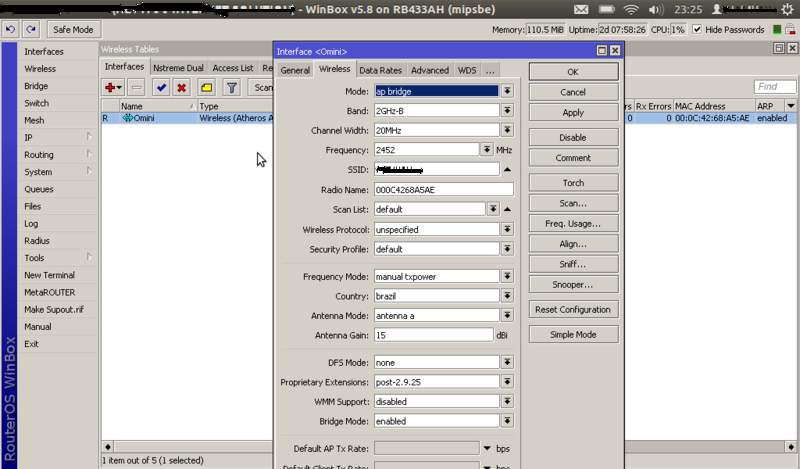Show more tabs with the ellipsis tab
This screenshot has height=469, width=800.
pos(490,70)
